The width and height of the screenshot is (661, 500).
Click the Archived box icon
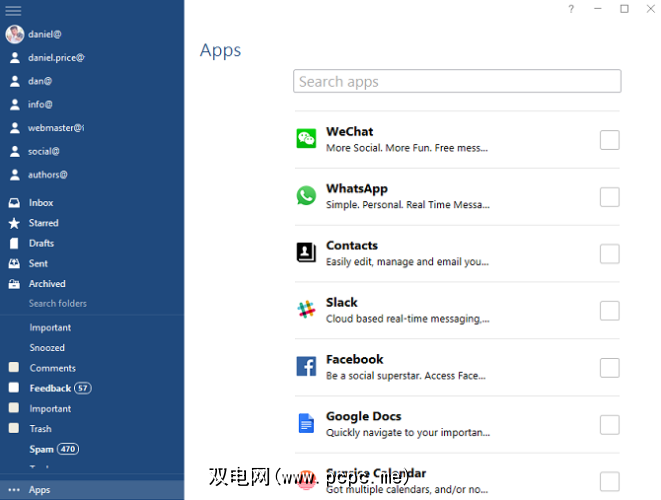click(14, 284)
